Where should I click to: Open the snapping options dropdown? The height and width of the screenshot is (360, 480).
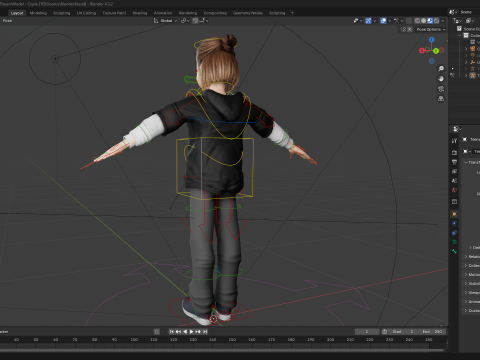click(x=204, y=21)
